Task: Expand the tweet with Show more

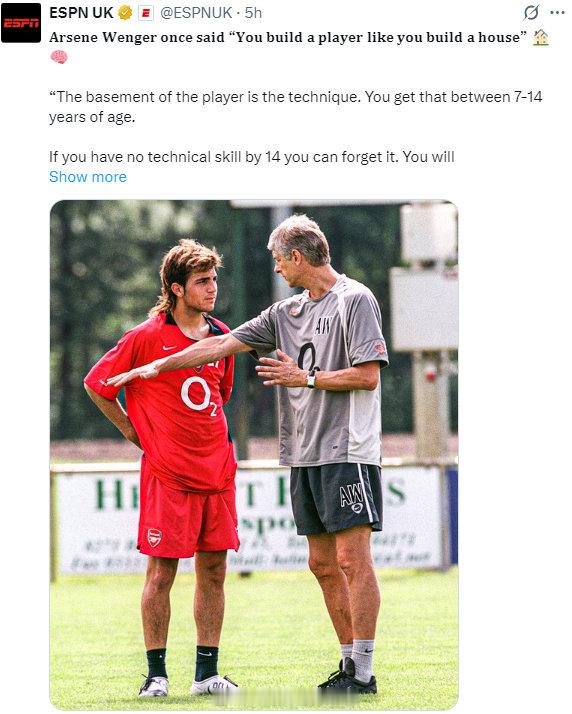Action: tap(88, 177)
